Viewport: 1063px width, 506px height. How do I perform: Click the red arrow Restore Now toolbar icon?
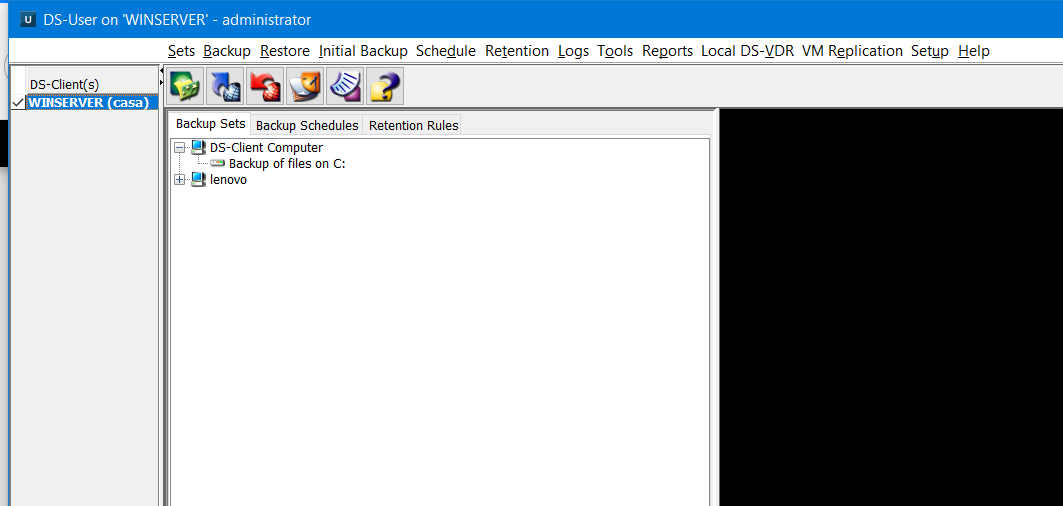(x=265, y=85)
